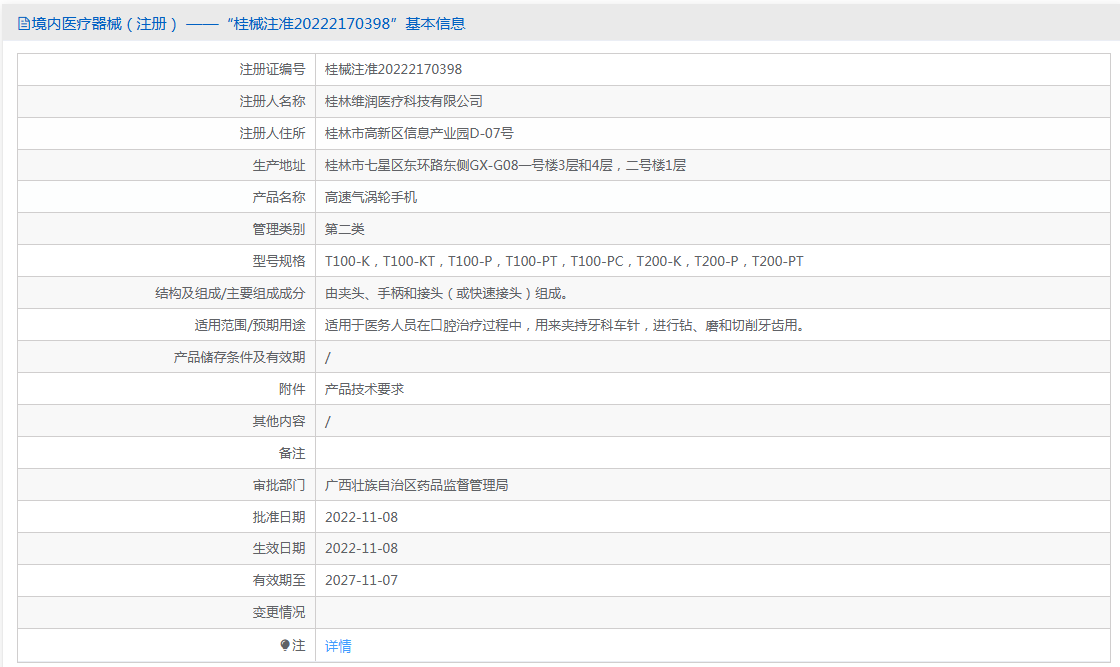Select management class value 第二类
The width and height of the screenshot is (1120, 667).
click(344, 229)
